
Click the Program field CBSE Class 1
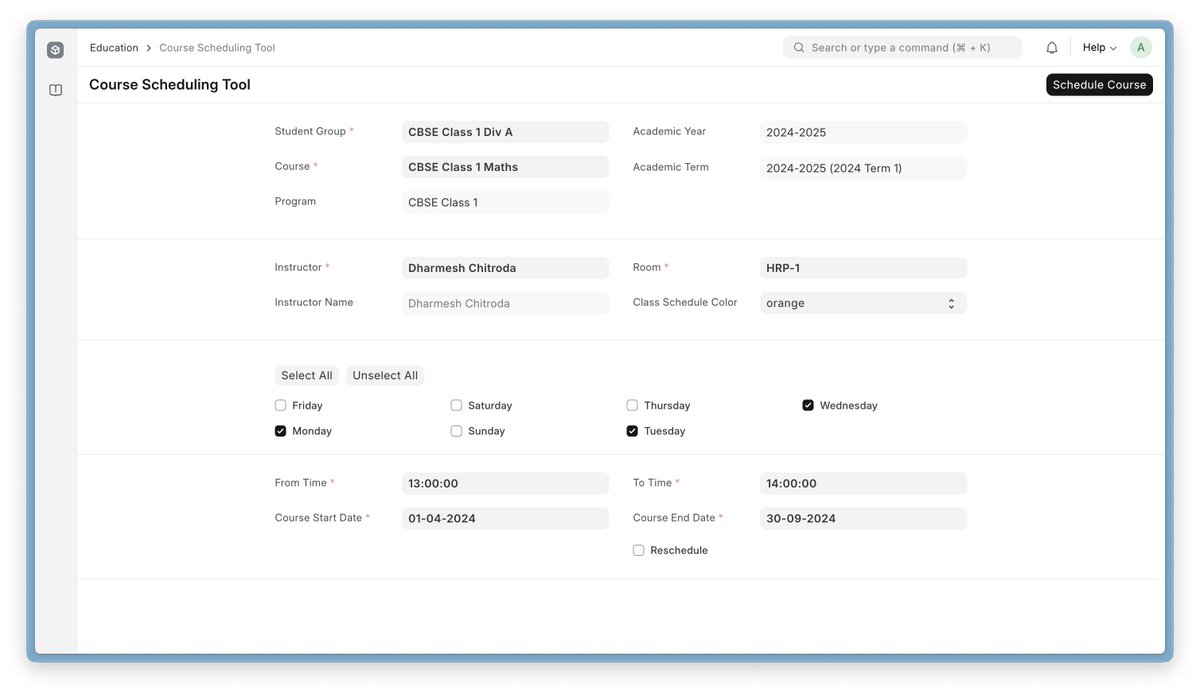click(x=505, y=202)
